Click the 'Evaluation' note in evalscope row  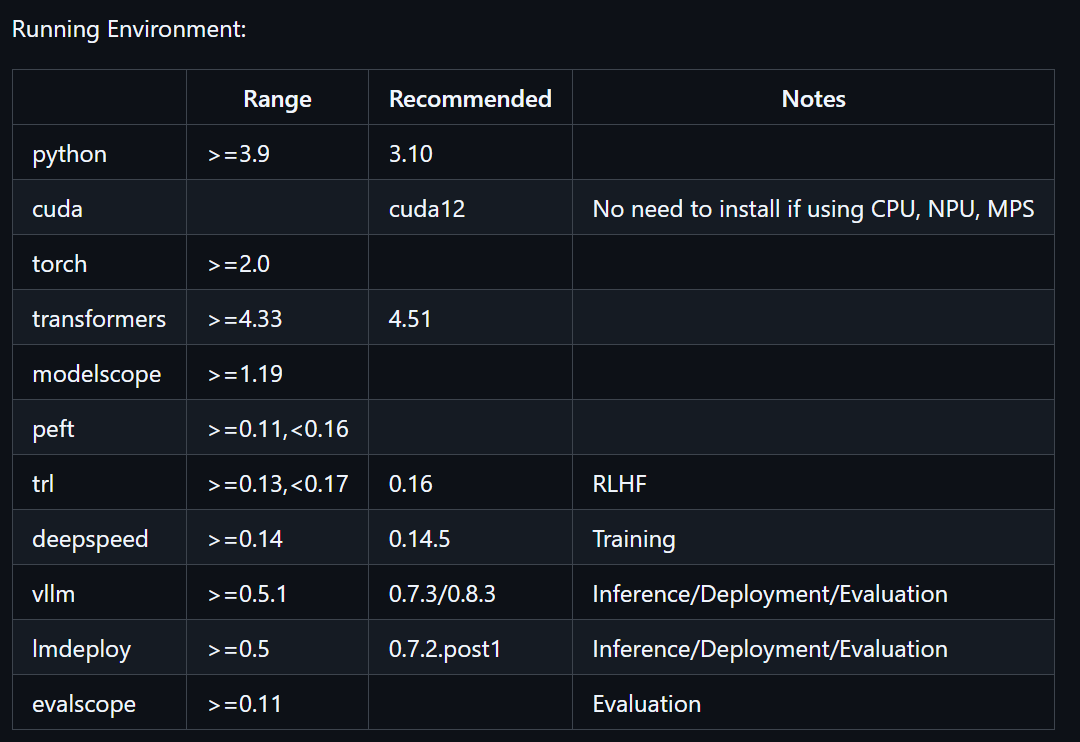(647, 704)
